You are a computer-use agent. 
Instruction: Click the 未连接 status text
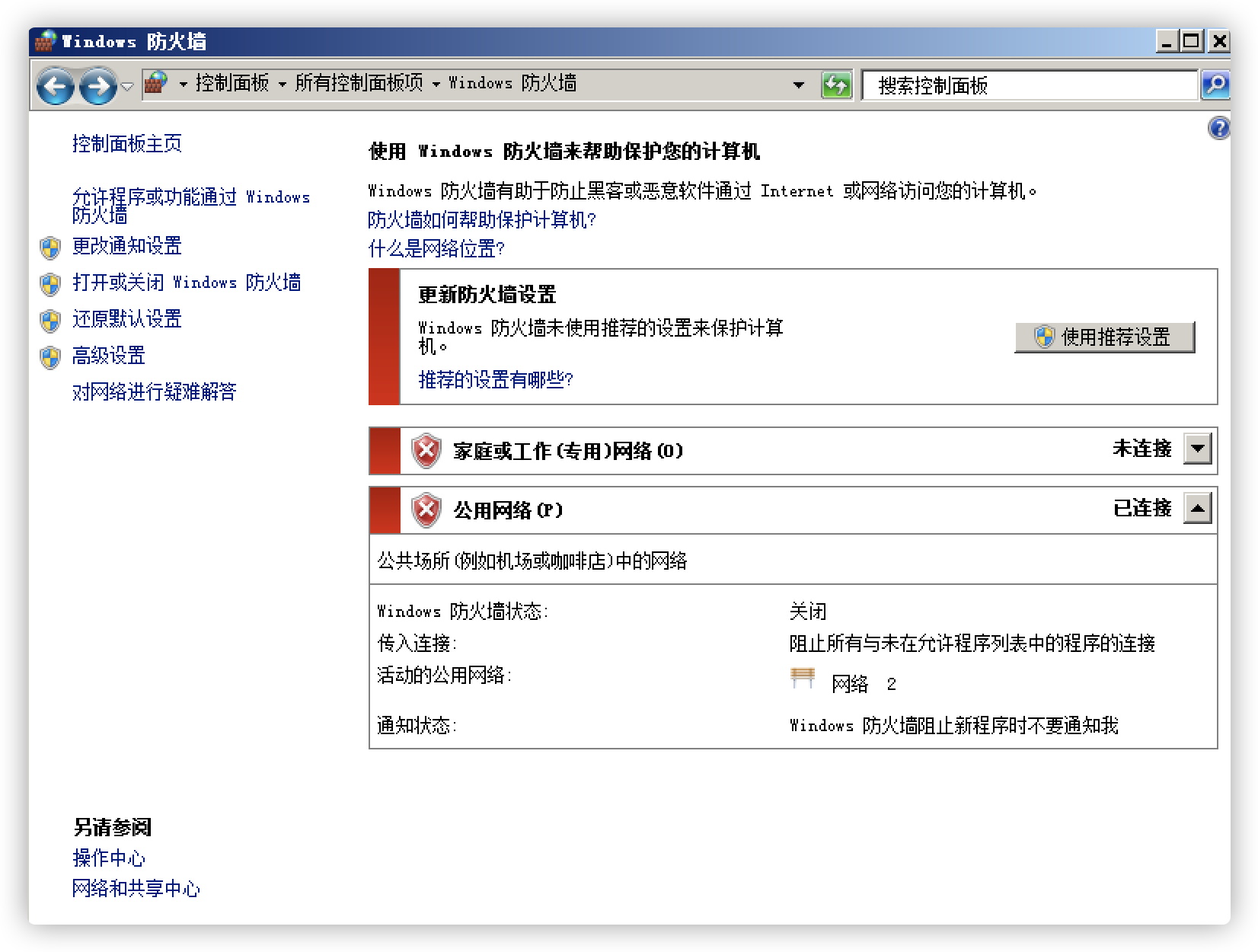[x=1142, y=449]
